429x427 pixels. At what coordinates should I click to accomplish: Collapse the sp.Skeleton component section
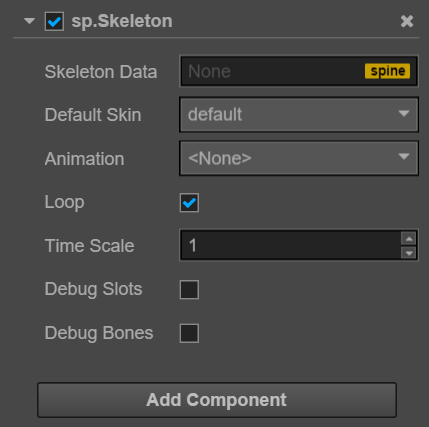coord(29,21)
